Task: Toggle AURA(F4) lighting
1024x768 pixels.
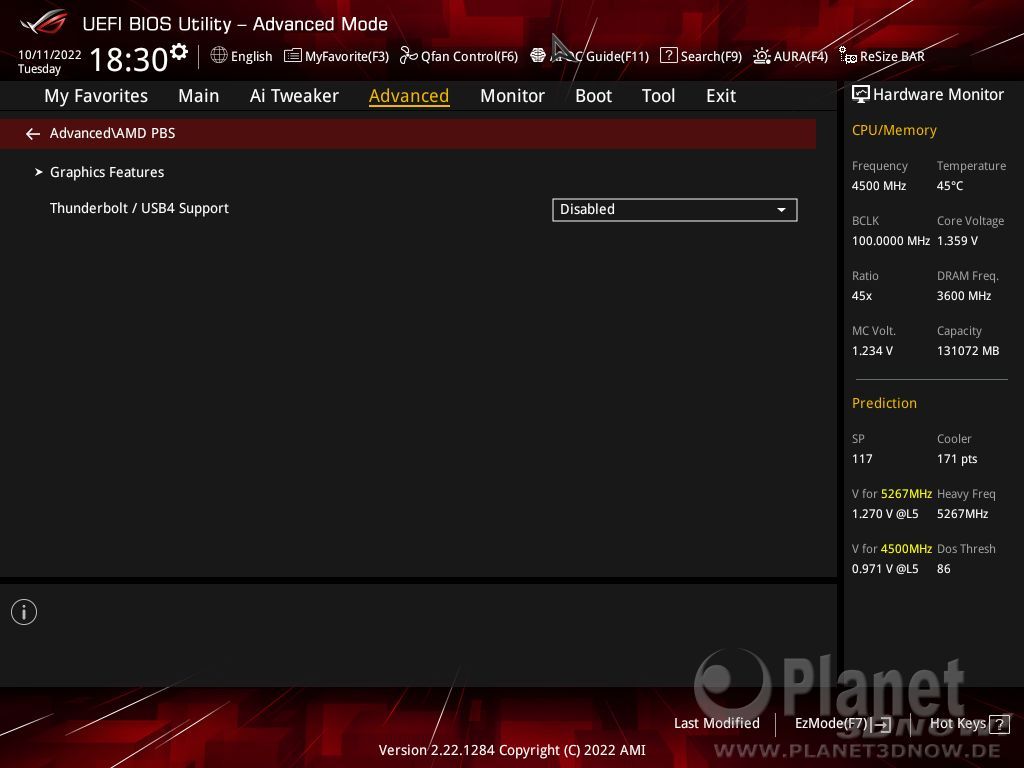Action: tap(790, 56)
